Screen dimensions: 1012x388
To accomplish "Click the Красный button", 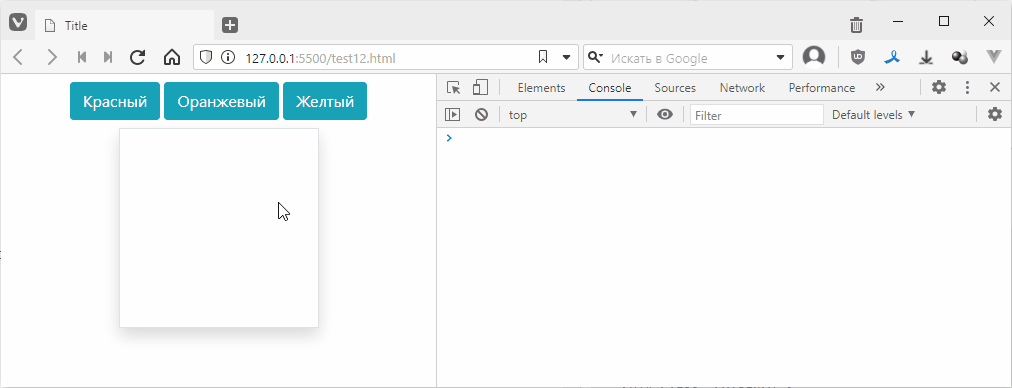I will (x=115, y=101).
